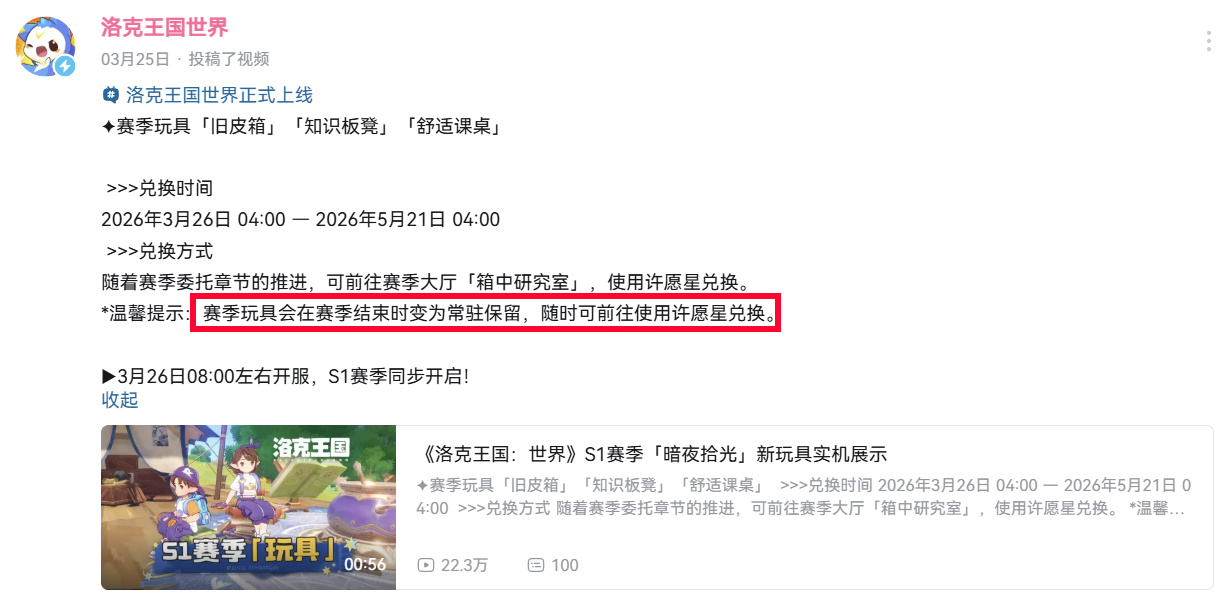Open the topic 洛克王国世界正式上线

click(x=219, y=95)
